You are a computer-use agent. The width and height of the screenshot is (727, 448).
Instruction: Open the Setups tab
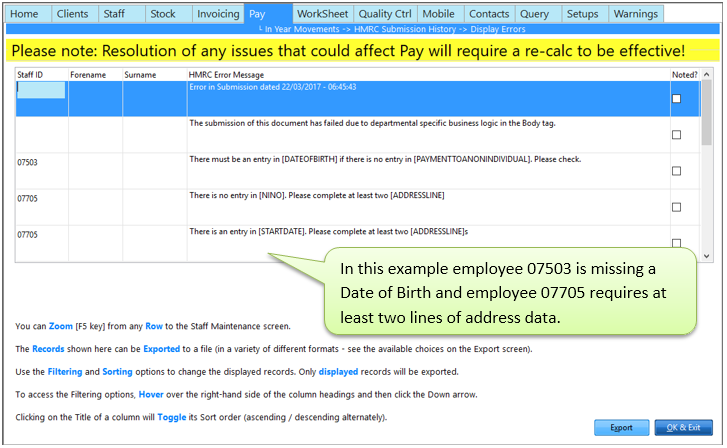pyautogui.click(x=581, y=14)
